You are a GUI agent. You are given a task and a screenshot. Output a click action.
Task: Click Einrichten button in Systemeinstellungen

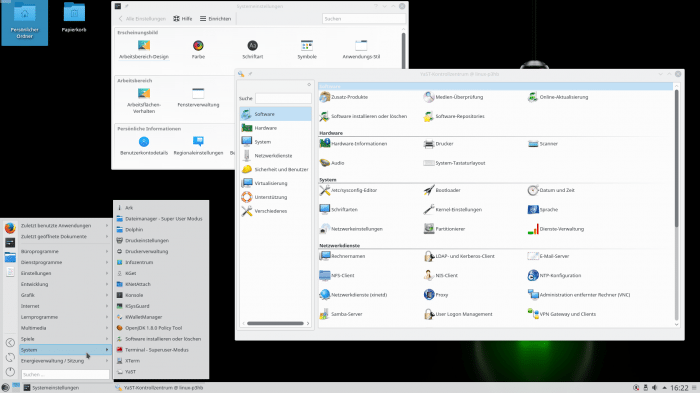coord(216,19)
